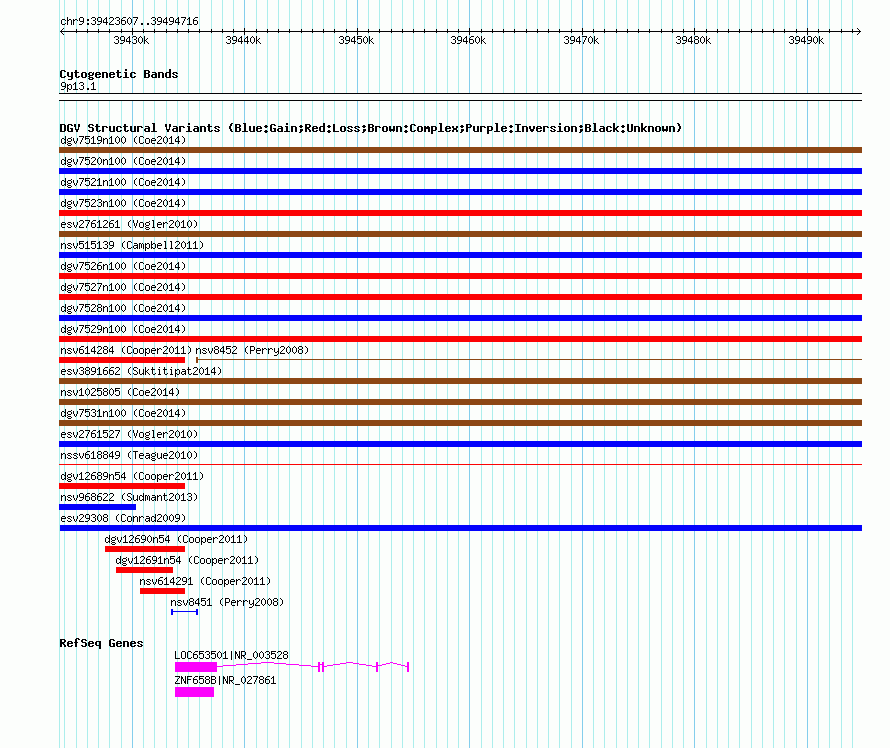Select the ZNF658B|NR_027861 gene block
The image size is (890, 748).
194,692
